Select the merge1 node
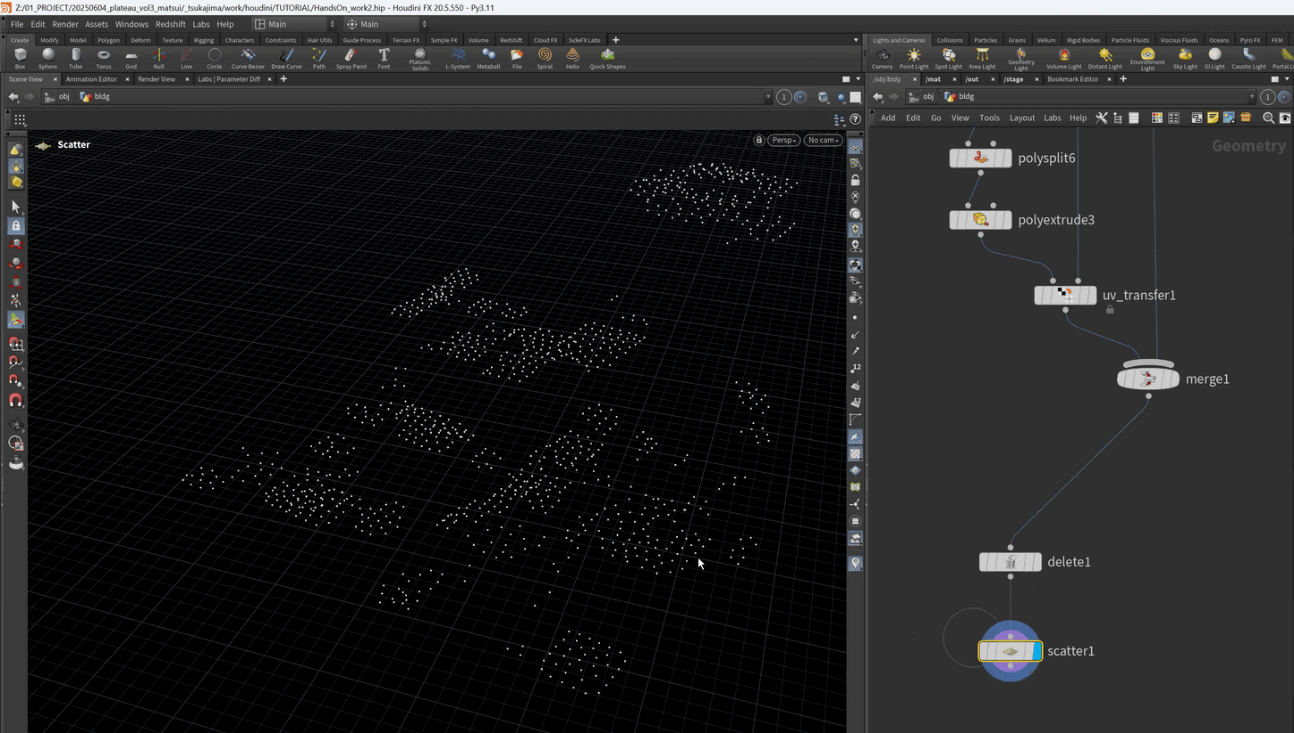The height and width of the screenshot is (733, 1294). 1148,379
